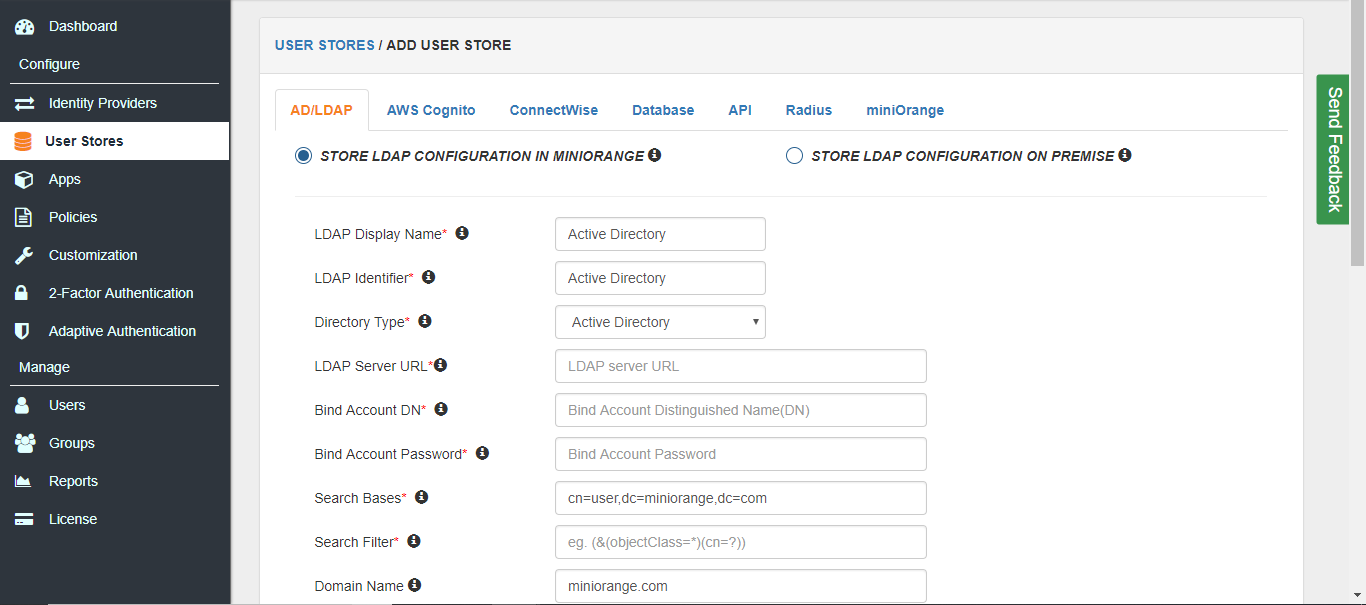Click info icon next to Directory Type
This screenshot has height=605, width=1366.
pos(425,321)
